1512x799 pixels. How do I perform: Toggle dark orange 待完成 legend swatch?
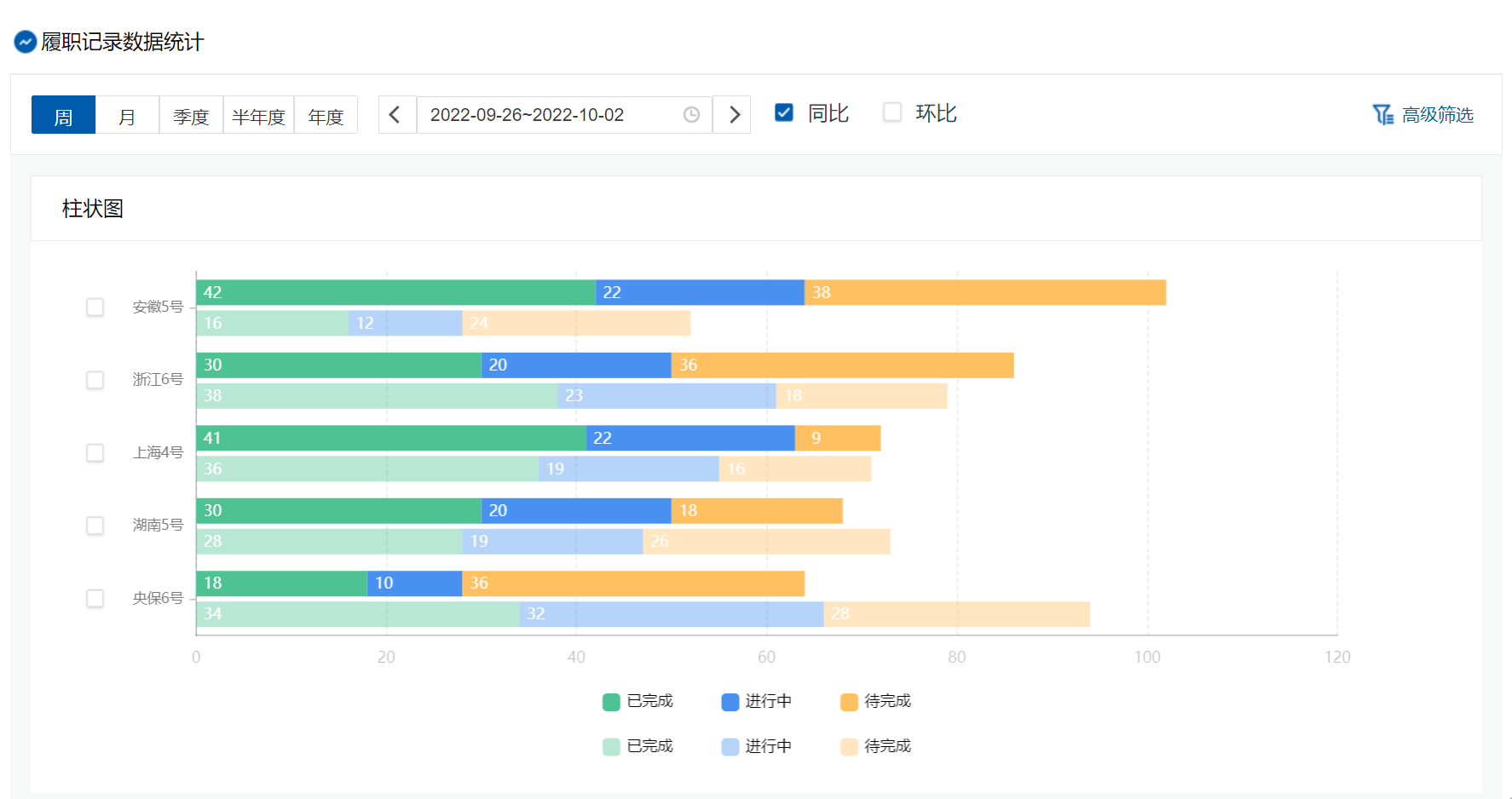(x=849, y=702)
